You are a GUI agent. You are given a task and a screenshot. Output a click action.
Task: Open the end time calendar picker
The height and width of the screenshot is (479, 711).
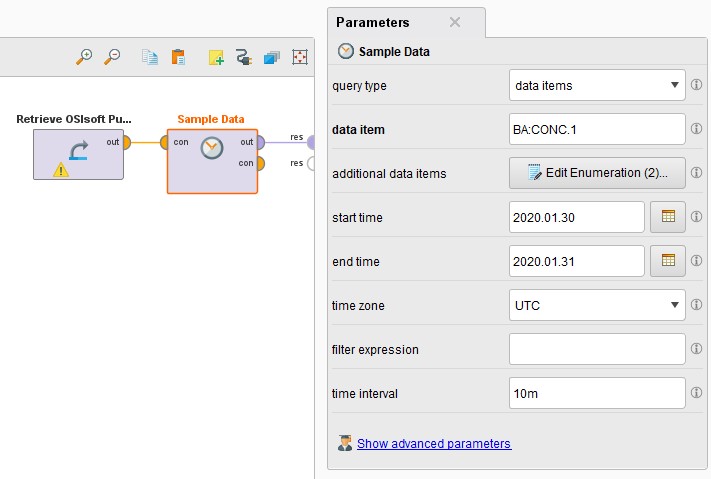[668, 261]
